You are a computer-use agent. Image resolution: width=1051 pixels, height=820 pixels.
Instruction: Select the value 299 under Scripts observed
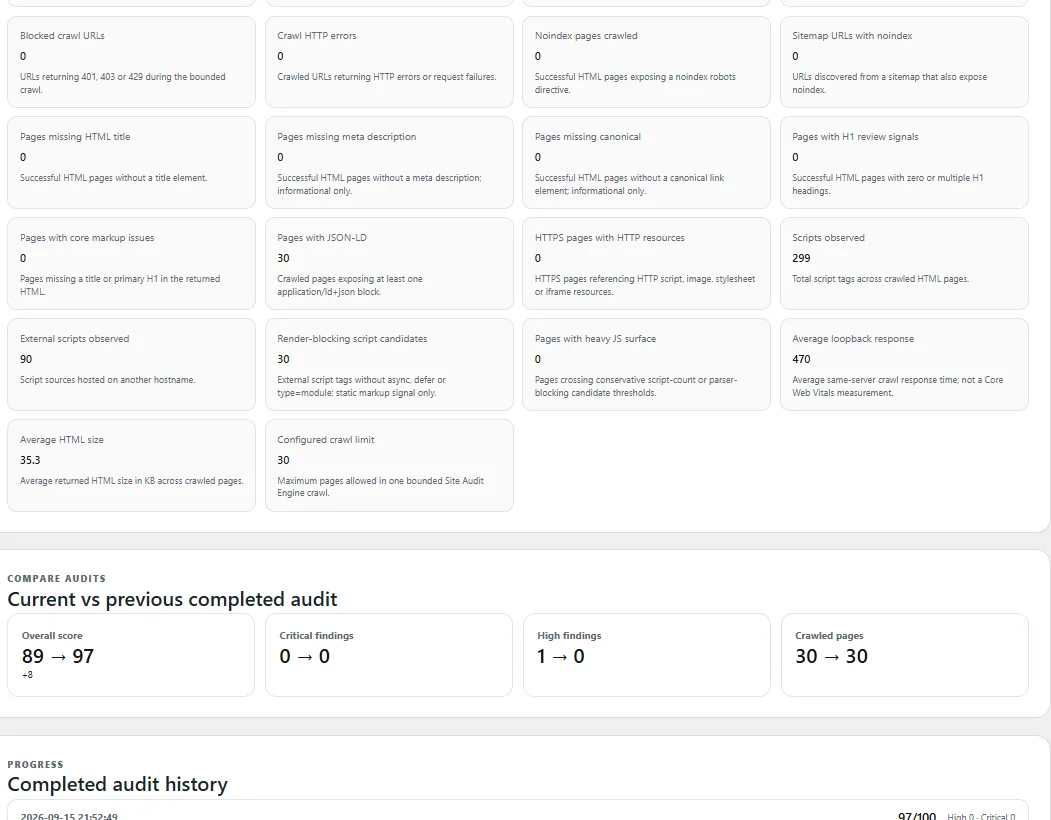pyautogui.click(x=801, y=258)
